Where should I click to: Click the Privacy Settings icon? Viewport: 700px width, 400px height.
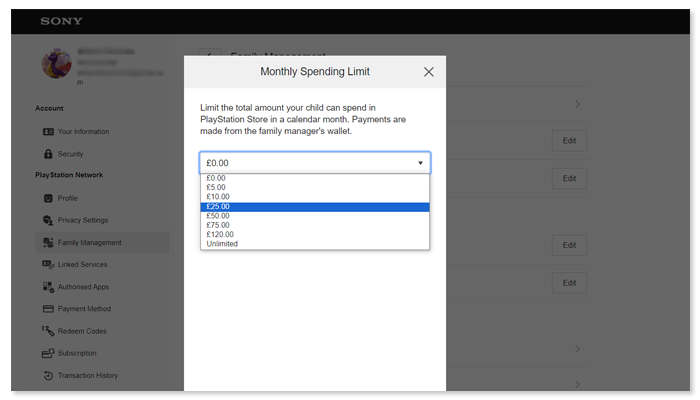(48, 220)
